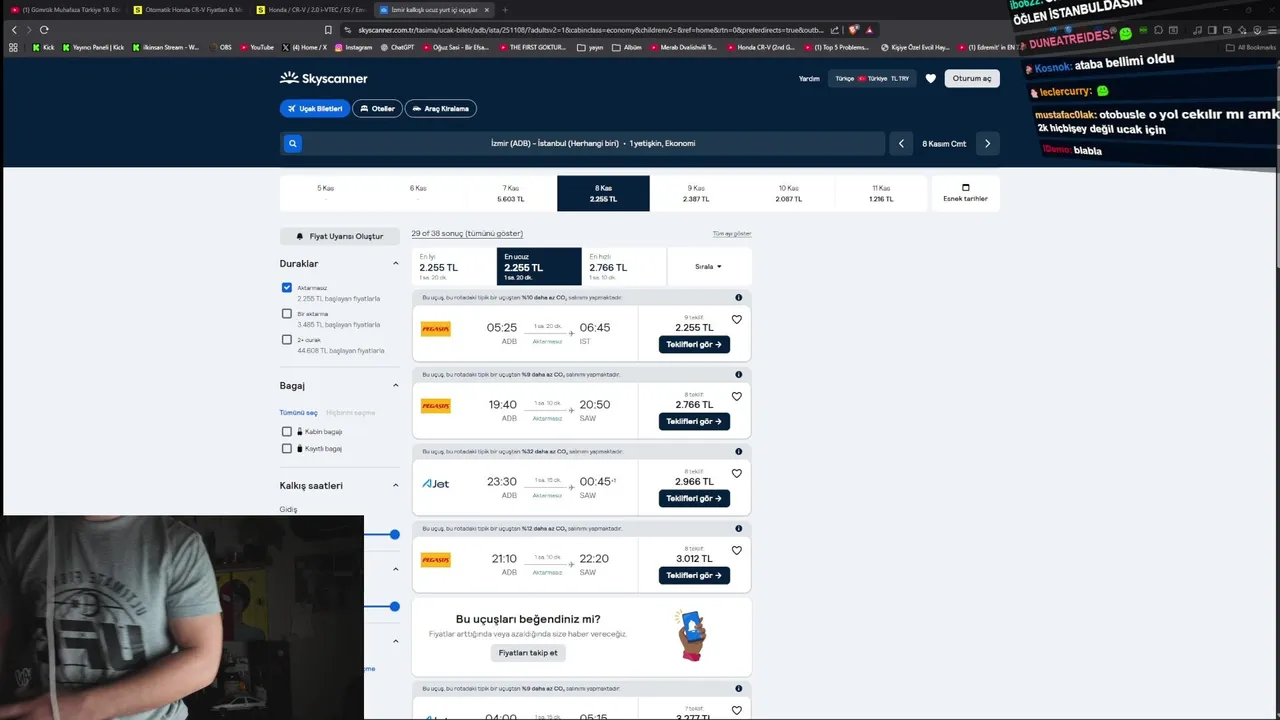Click the Uçak Biletleri tab
This screenshot has height=720, width=1280.
315,108
